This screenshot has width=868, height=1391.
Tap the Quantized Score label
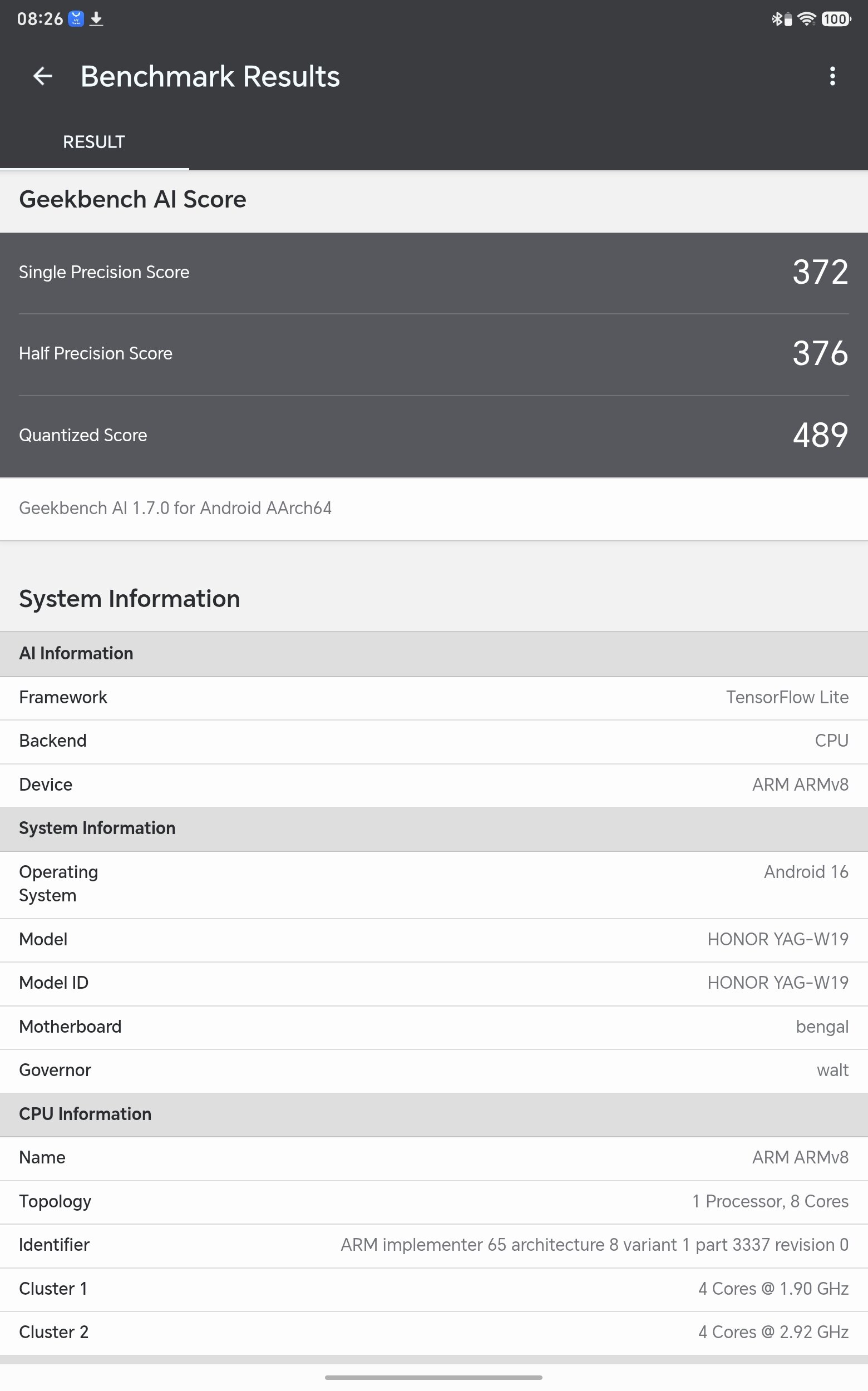click(83, 435)
